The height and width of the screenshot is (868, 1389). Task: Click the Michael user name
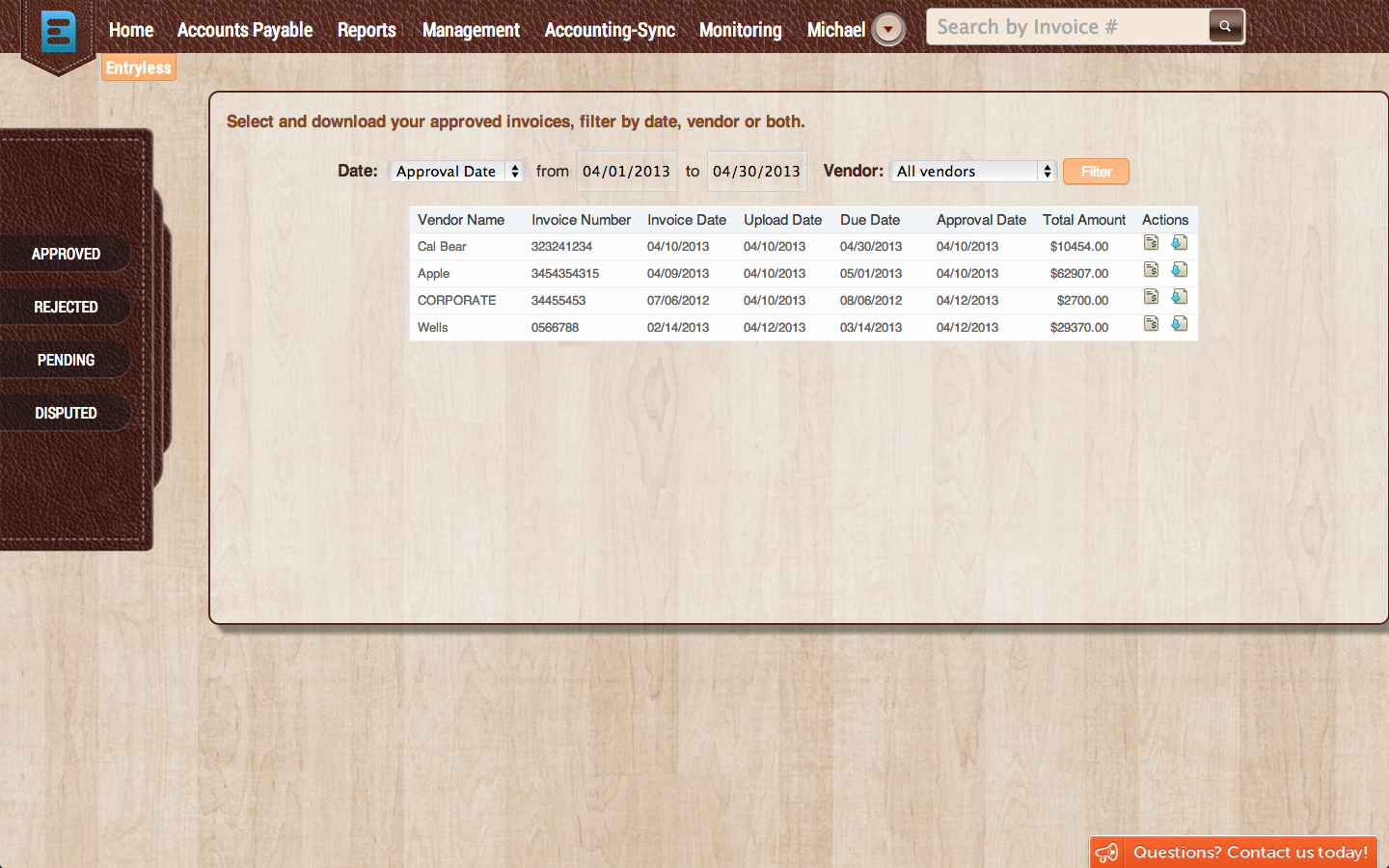836,30
